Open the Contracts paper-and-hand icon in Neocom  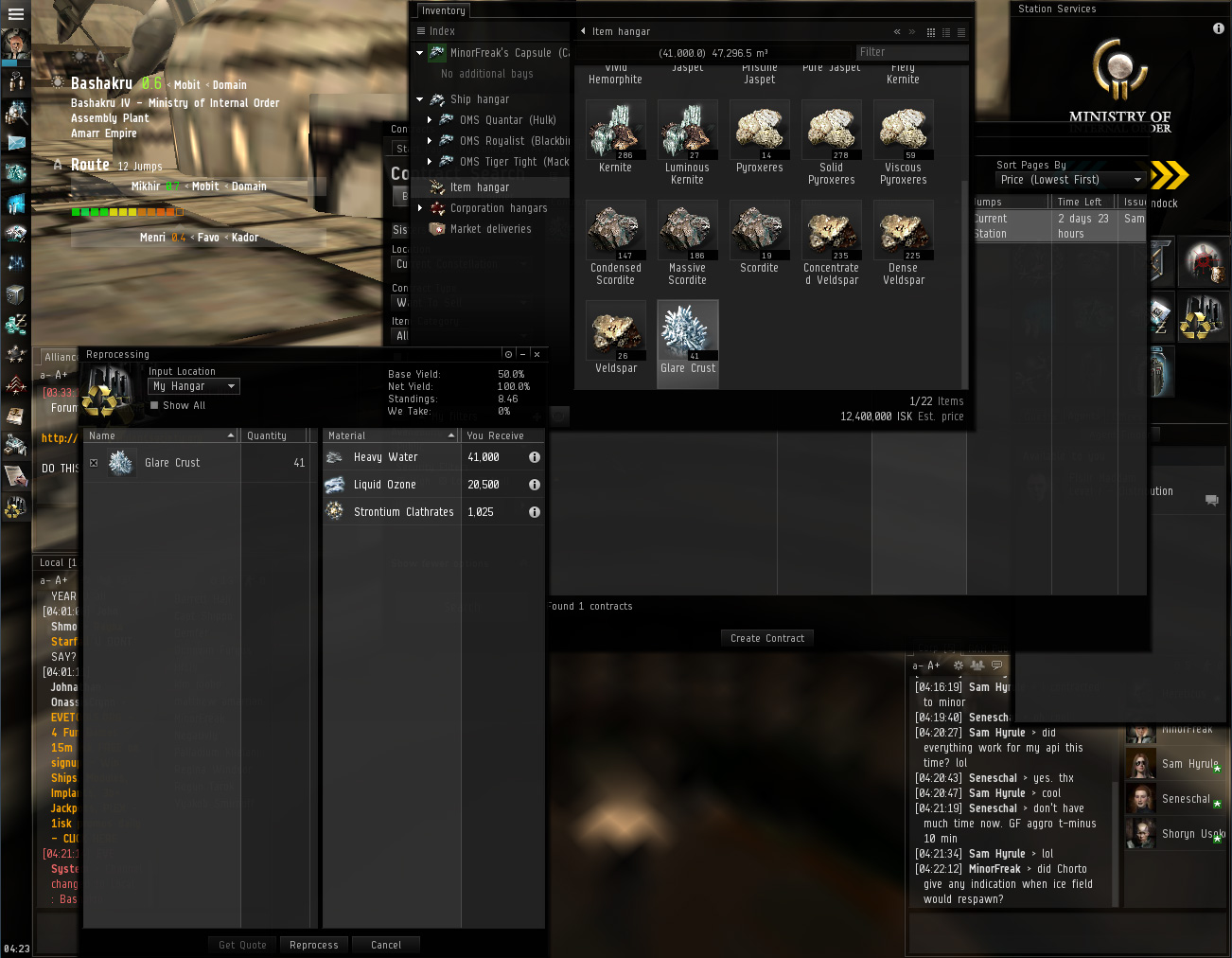point(16,474)
